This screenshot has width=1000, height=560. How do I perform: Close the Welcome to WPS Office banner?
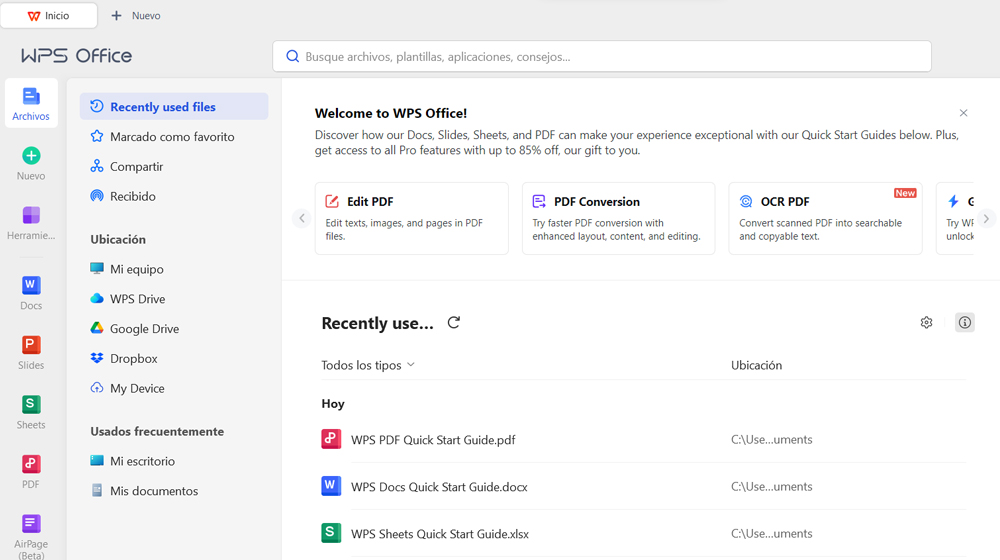[963, 113]
